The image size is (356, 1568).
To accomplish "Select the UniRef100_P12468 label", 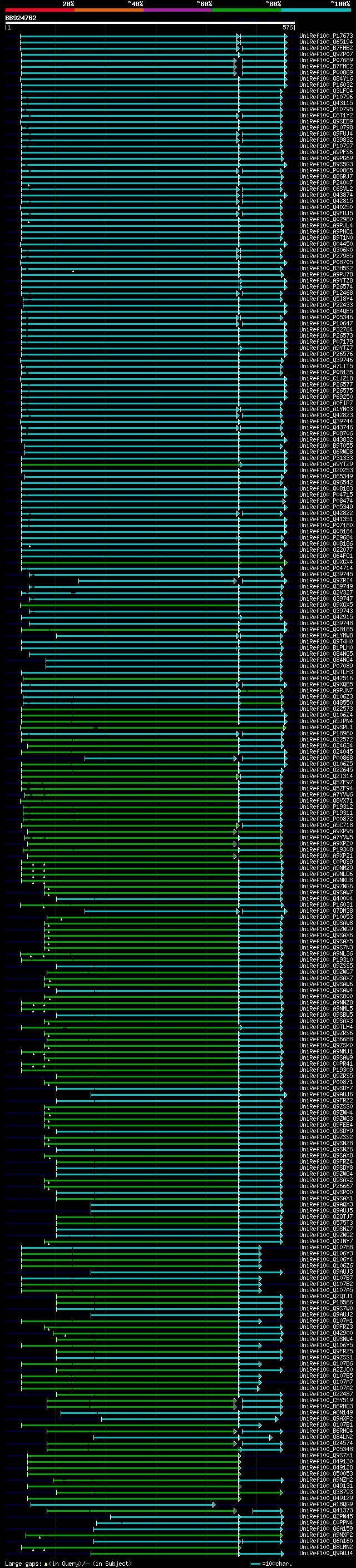I will [326, 293].
